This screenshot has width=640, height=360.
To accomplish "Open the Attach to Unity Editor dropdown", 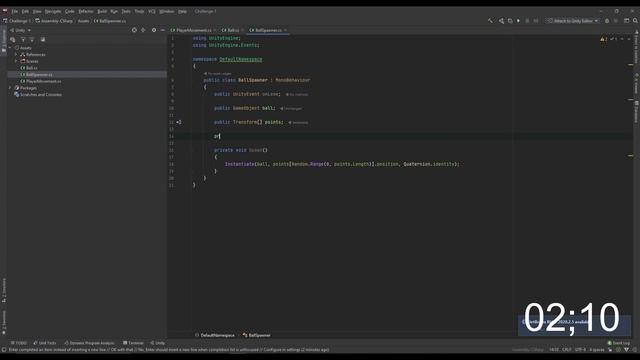I will [573, 21].
